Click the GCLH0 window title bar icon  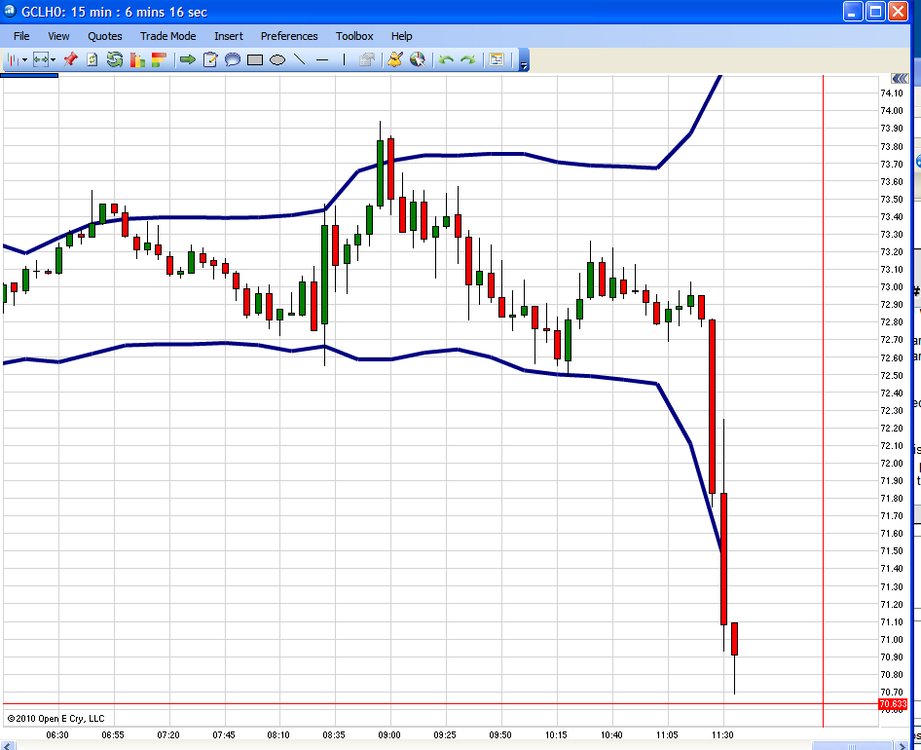coord(9,11)
